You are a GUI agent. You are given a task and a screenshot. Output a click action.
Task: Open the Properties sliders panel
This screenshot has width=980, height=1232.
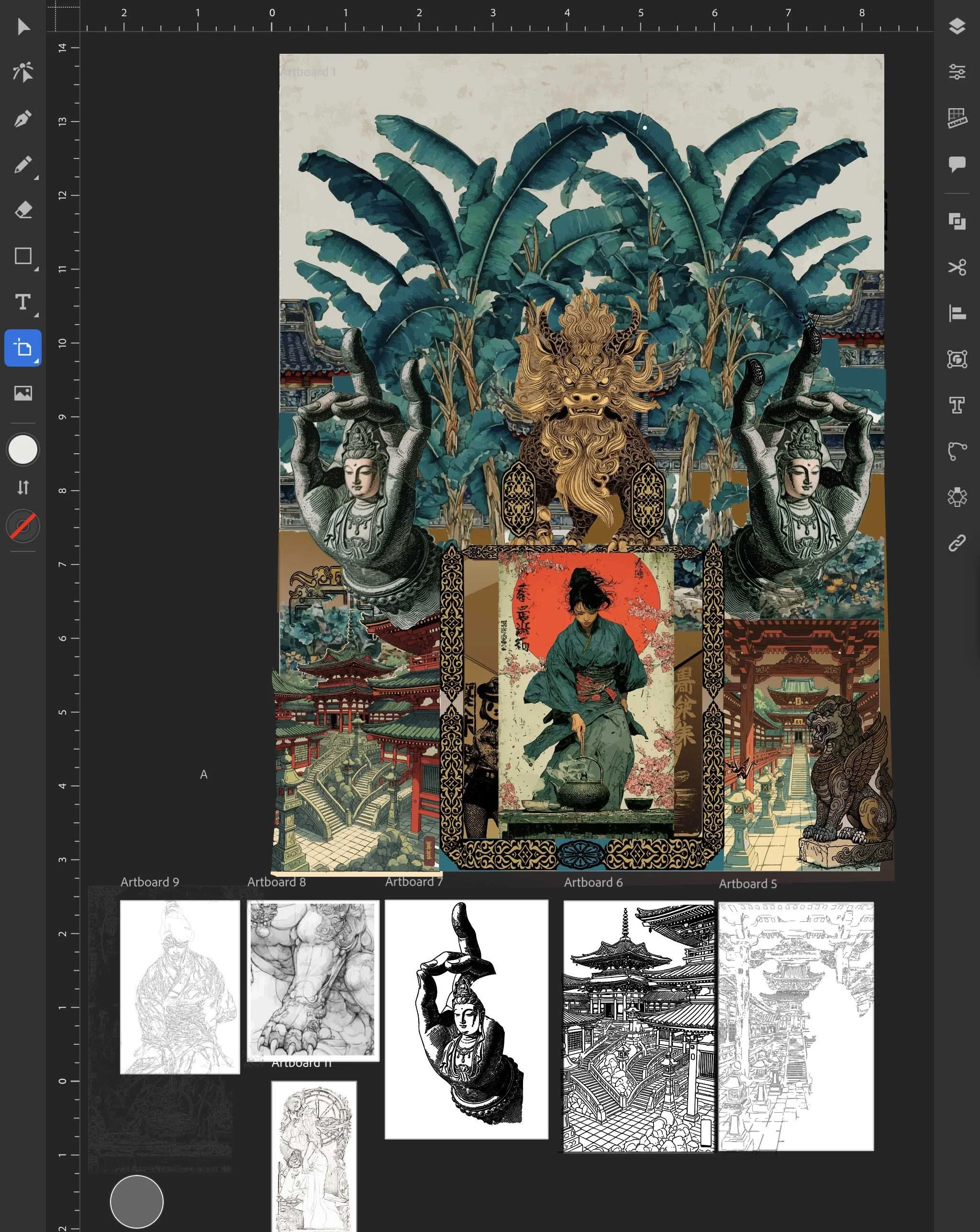pyautogui.click(x=957, y=72)
